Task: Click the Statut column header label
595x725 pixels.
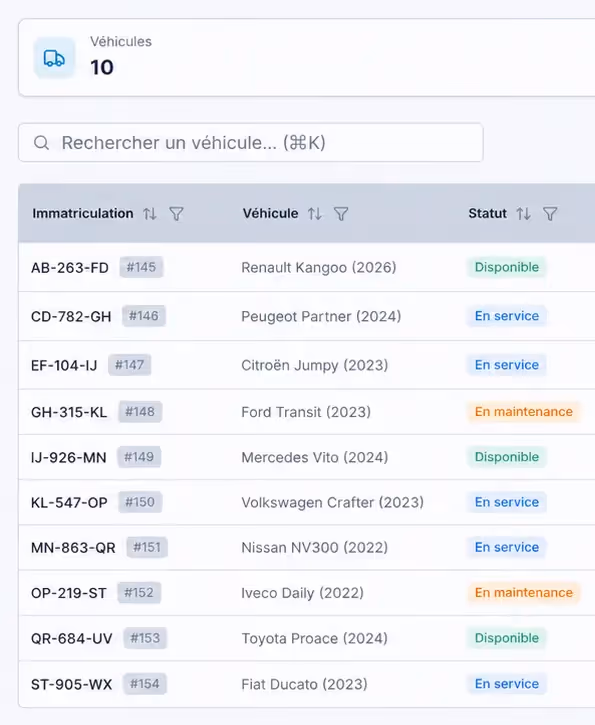Action: click(488, 214)
